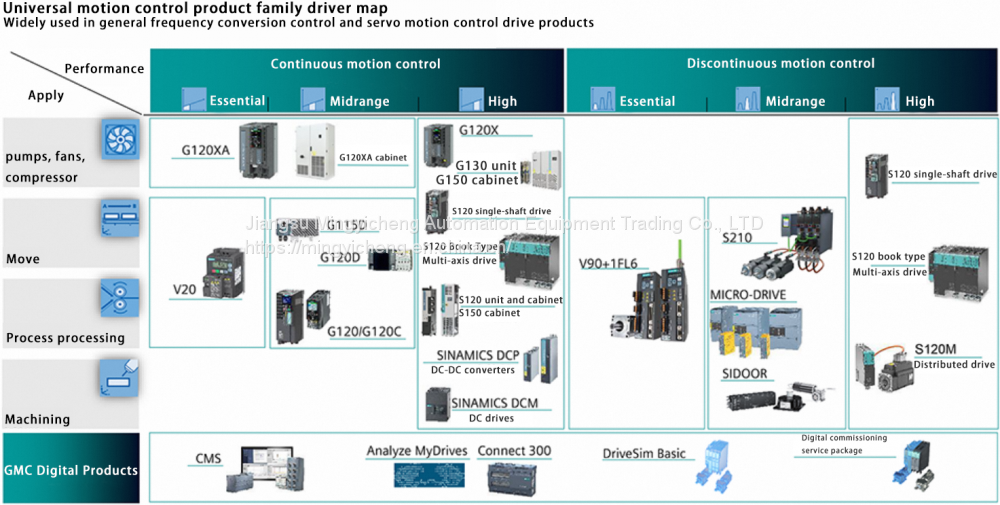Select the Discontinuous motion control header
Viewport: 1000px width, 505px height.
pyautogui.click(x=780, y=64)
